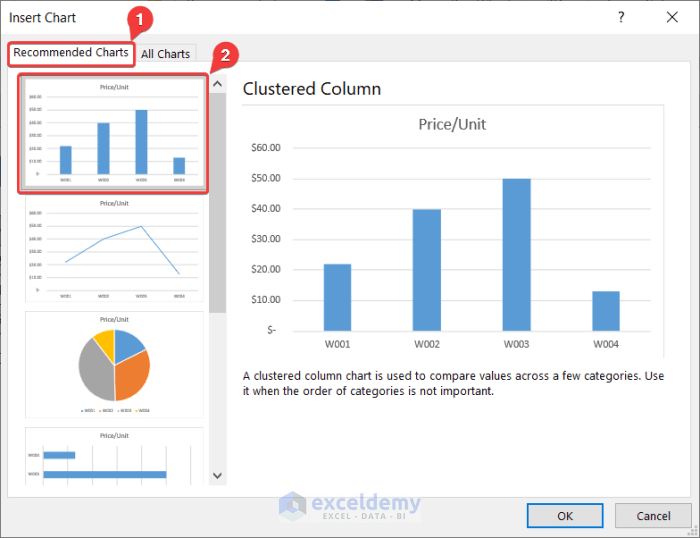Click the $60.00 axis value

pos(266,148)
